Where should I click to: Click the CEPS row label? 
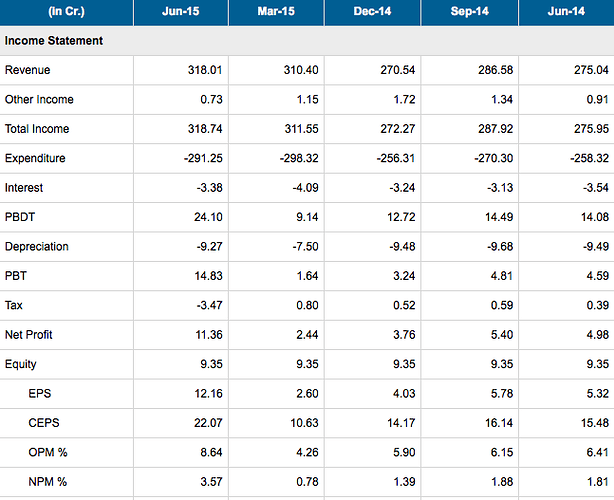(44, 423)
